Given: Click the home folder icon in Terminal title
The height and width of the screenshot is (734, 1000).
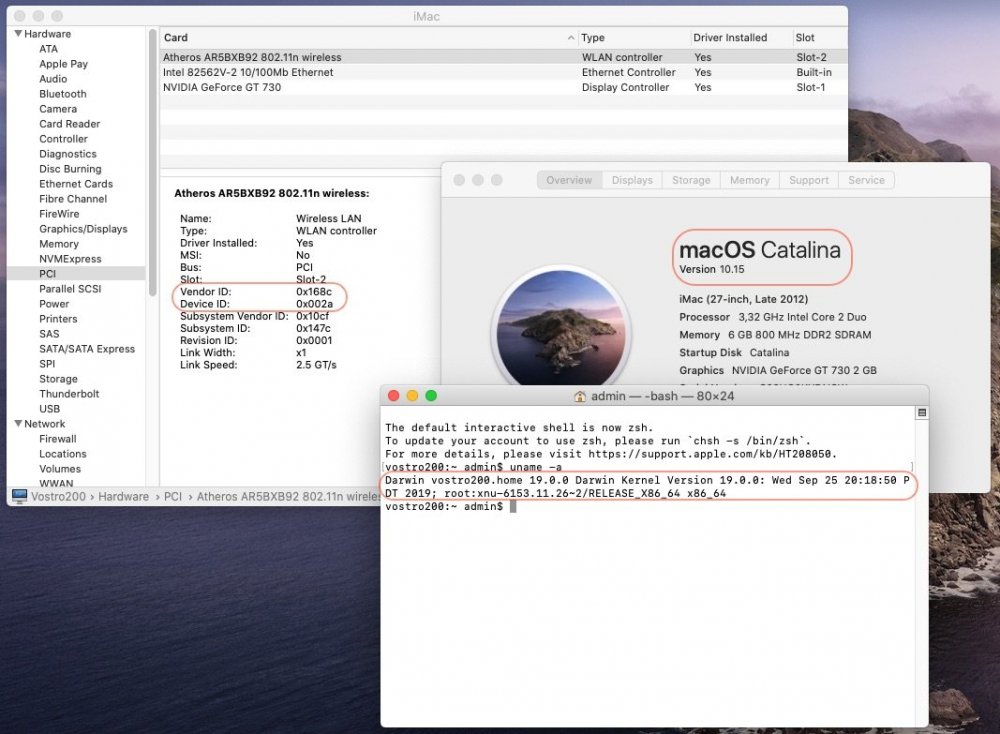Looking at the screenshot, I should [x=580, y=396].
